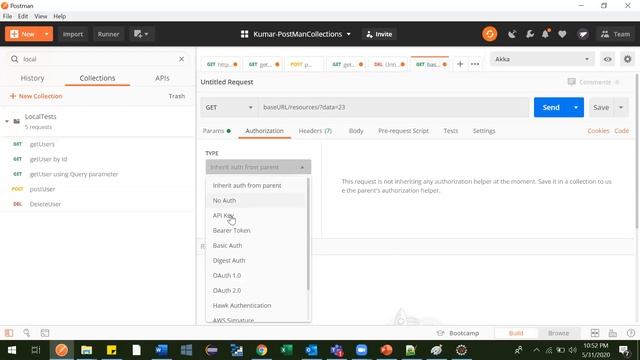The image size is (640, 360).
Task: Open keyboard shortcuts icon
Action: pyautogui.click(x=613, y=333)
